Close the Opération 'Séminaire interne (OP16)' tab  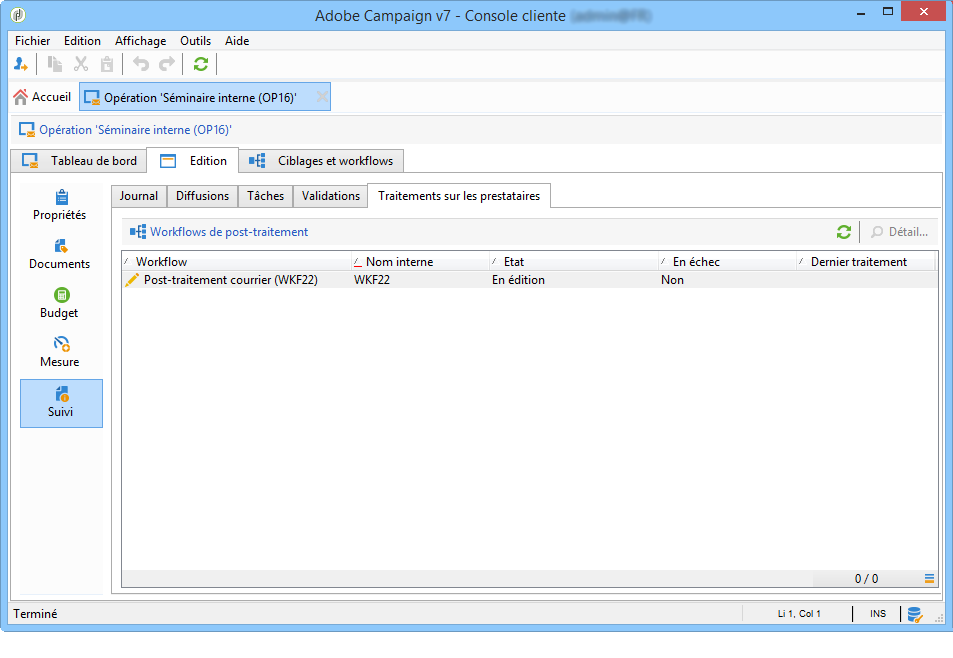pyautogui.click(x=322, y=97)
